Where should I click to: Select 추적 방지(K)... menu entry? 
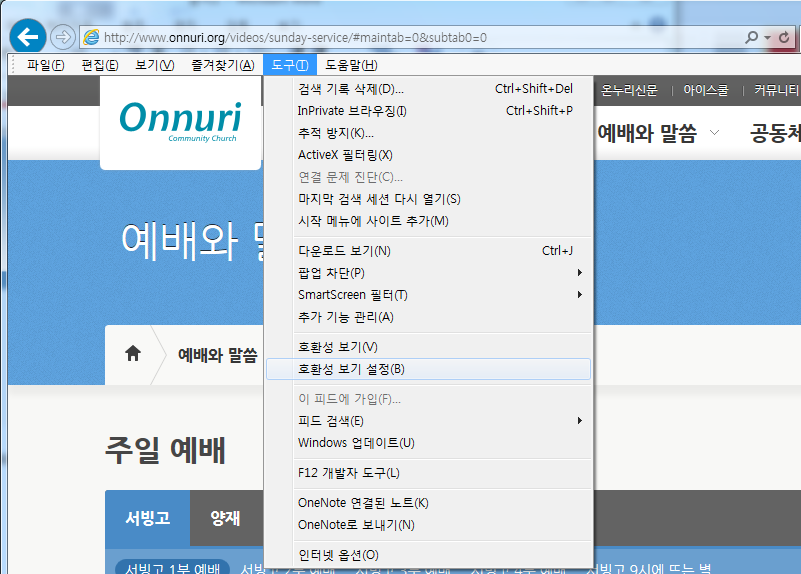click(428, 133)
